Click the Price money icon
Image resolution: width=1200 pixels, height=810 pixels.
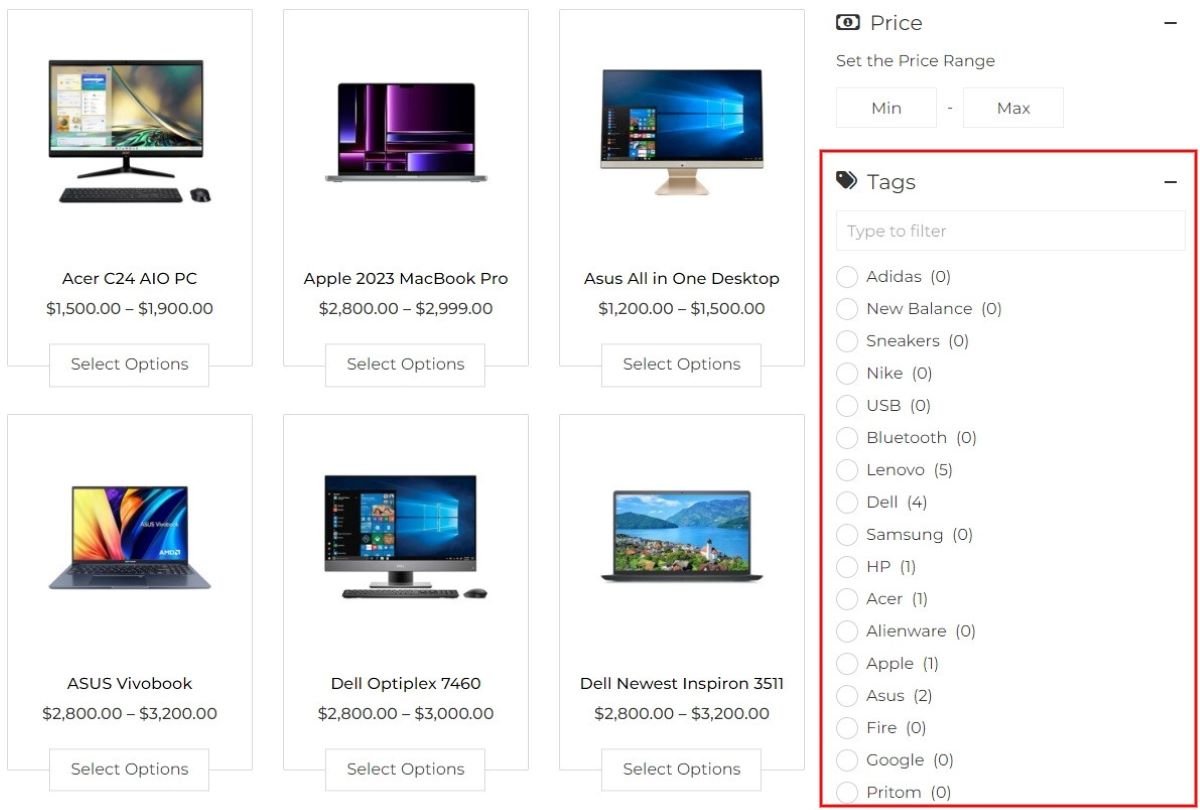[x=847, y=22]
